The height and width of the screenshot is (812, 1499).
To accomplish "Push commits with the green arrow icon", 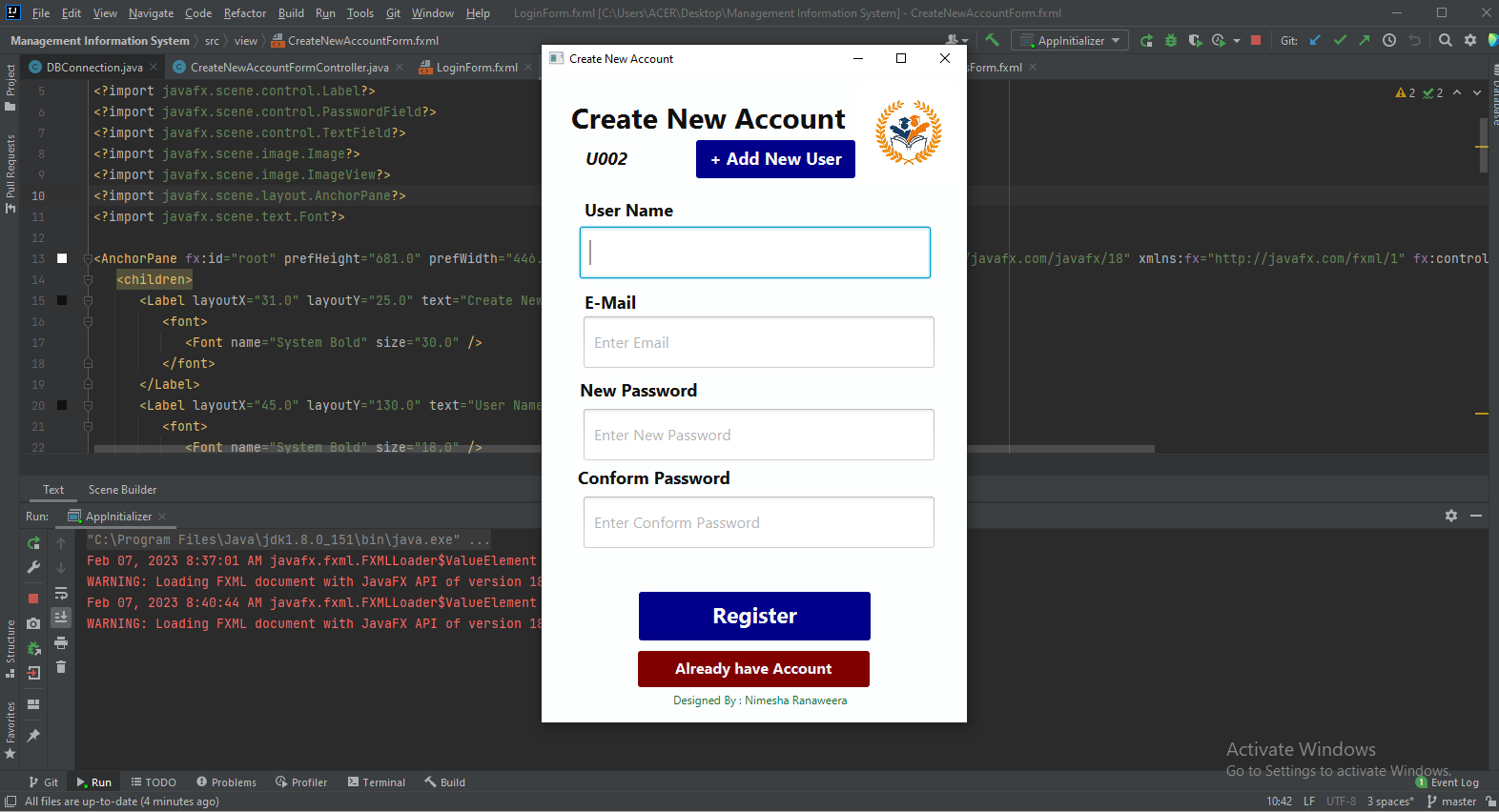I will point(1365,40).
